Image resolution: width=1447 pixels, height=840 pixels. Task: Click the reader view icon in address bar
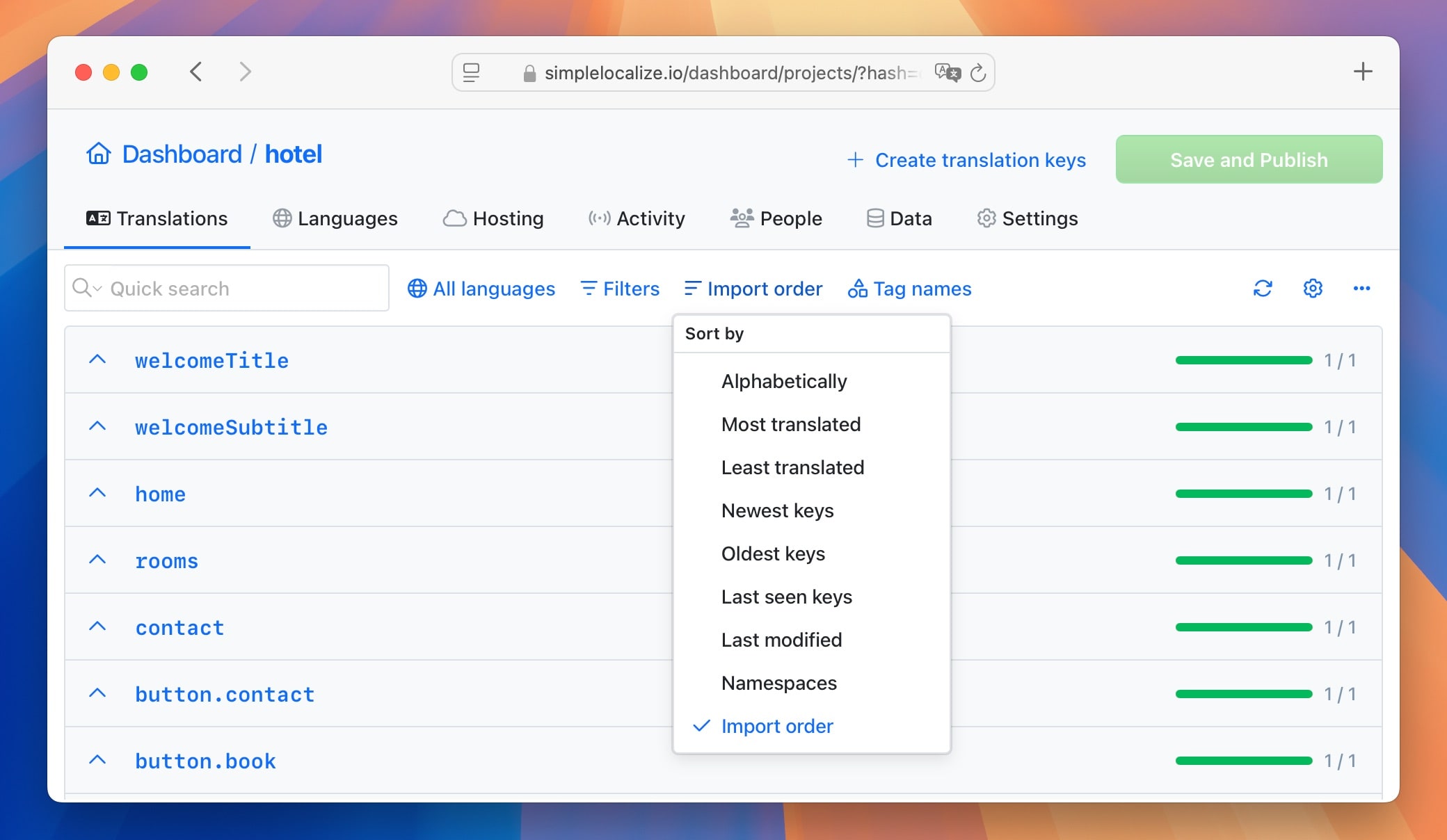(471, 72)
